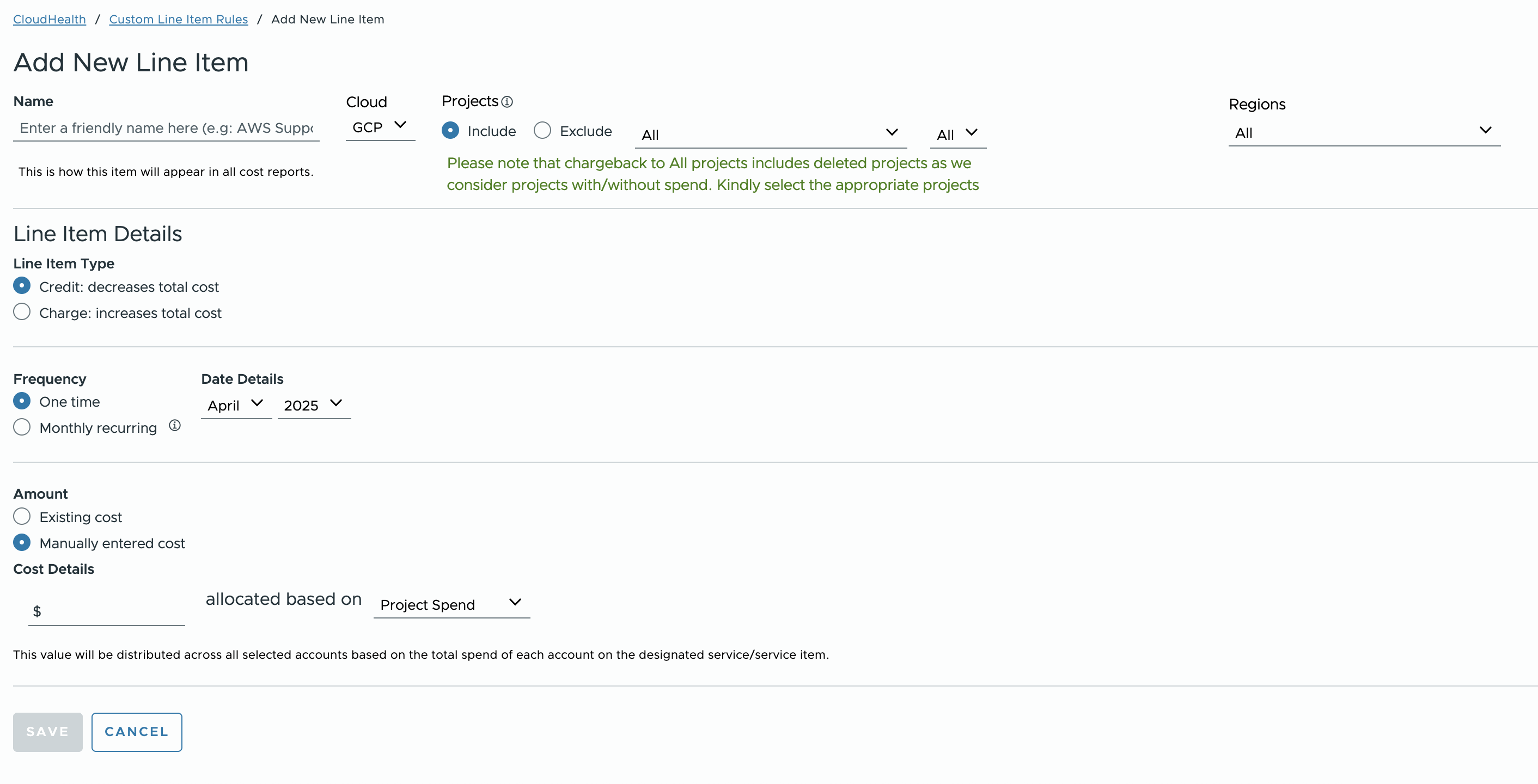Open Custom Line Item Rules breadcrumb
This screenshot has width=1538, height=784.
click(178, 19)
